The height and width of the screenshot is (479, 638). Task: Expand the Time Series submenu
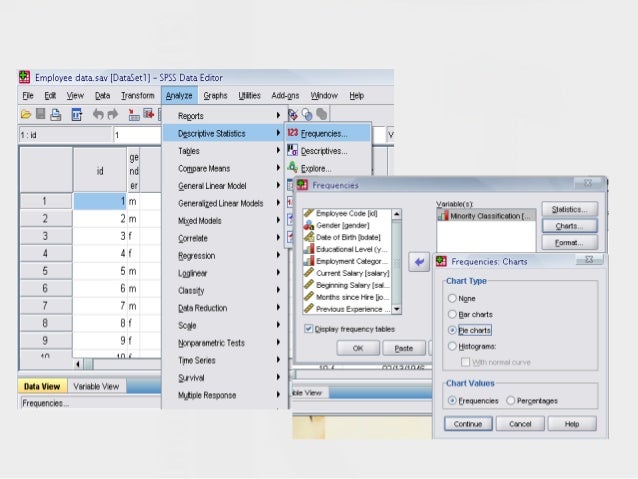[x=226, y=360]
